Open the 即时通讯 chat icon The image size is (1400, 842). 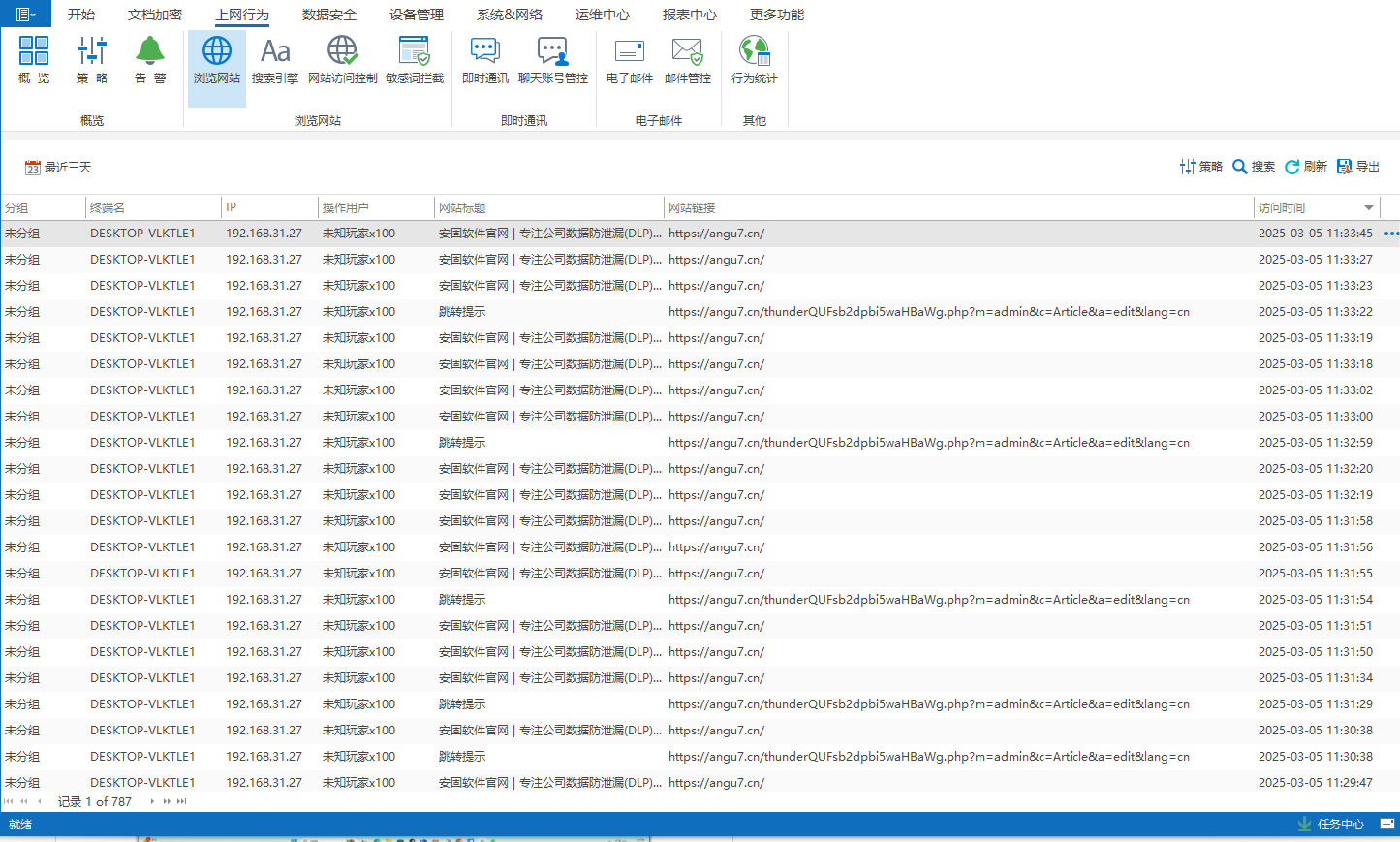484,59
